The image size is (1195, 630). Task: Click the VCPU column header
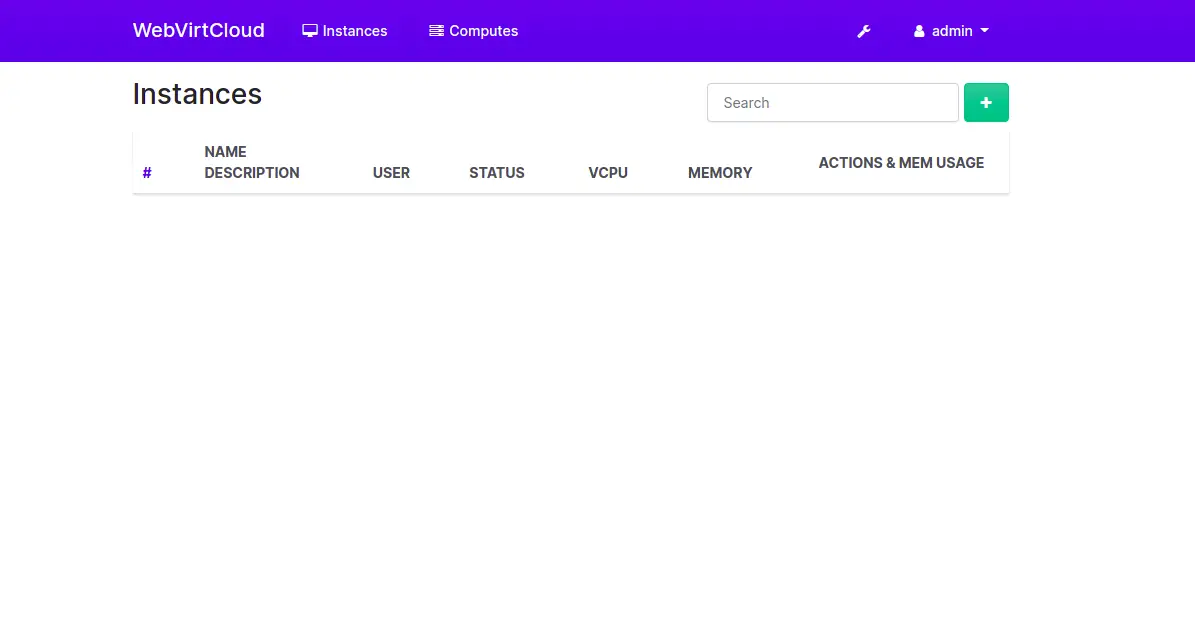tap(608, 173)
